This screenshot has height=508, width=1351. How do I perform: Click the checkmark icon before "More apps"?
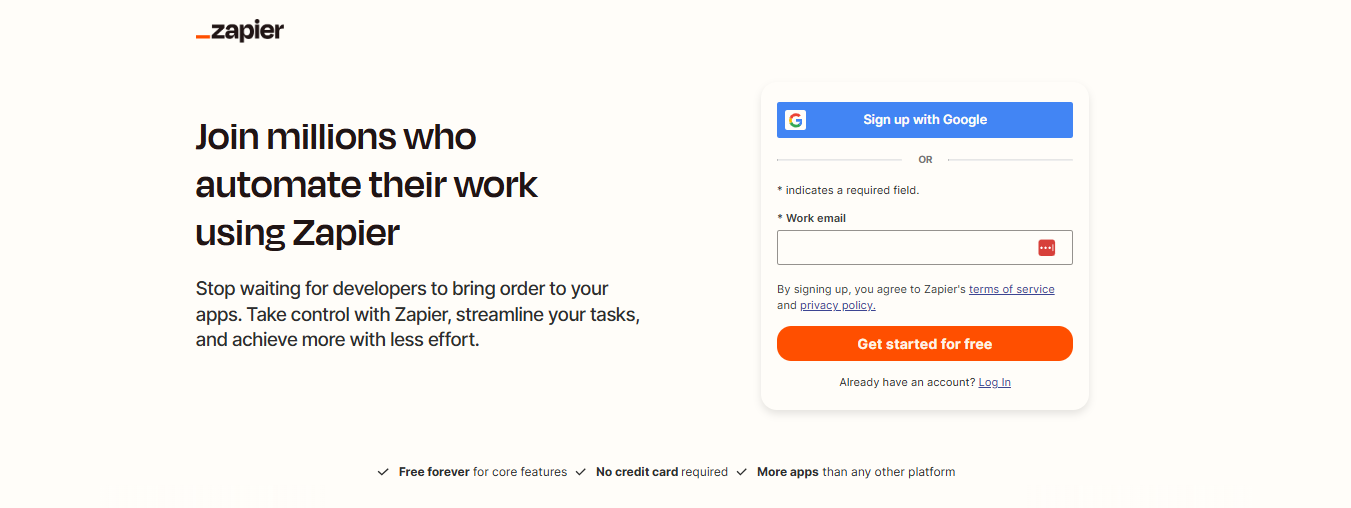tap(741, 472)
